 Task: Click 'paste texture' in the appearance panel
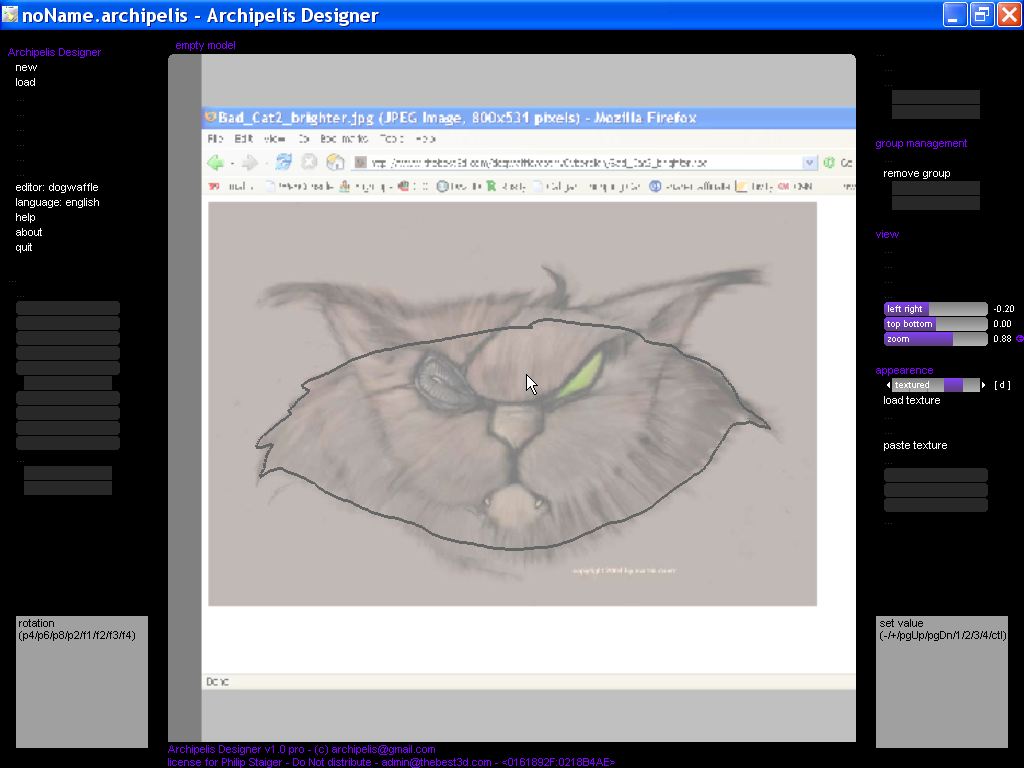tap(914, 445)
